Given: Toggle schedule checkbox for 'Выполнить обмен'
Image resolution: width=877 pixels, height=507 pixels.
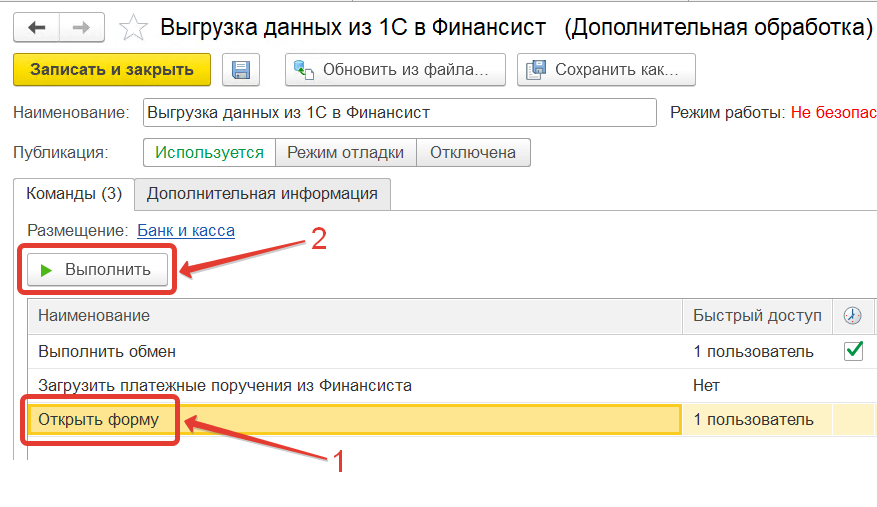Looking at the screenshot, I should pyautogui.click(x=854, y=351).
